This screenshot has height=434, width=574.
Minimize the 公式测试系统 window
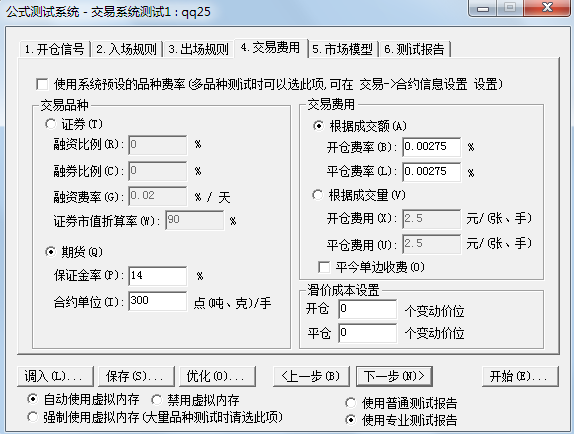pyautogui.click(x=482, y=8)
